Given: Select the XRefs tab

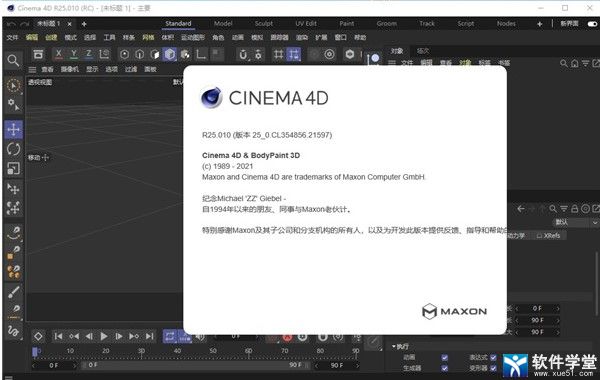Looking at the screenshot, I should (x=549, y=236).
